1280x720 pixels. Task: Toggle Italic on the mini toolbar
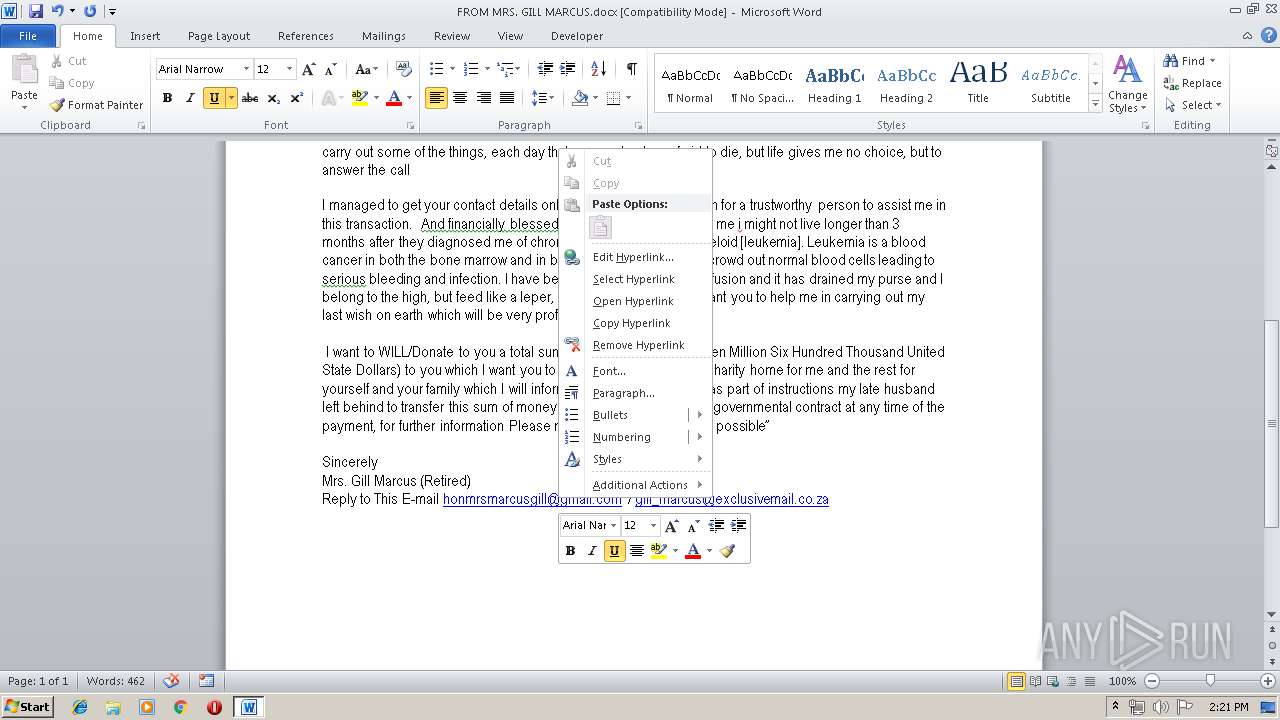coord(592,551)
